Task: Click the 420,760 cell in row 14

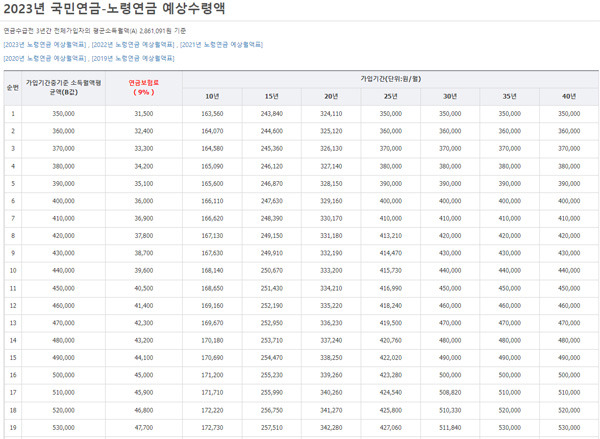Action: pos(391,340)
